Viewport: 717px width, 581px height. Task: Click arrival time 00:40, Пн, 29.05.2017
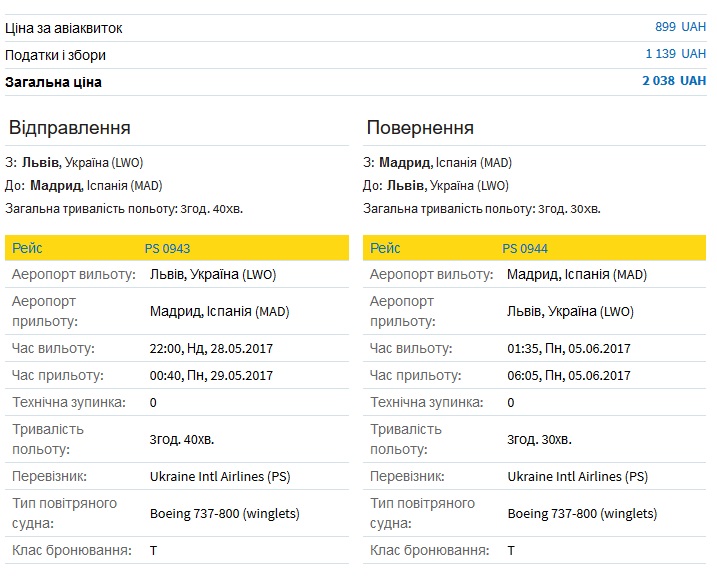(x=211, y=376)
